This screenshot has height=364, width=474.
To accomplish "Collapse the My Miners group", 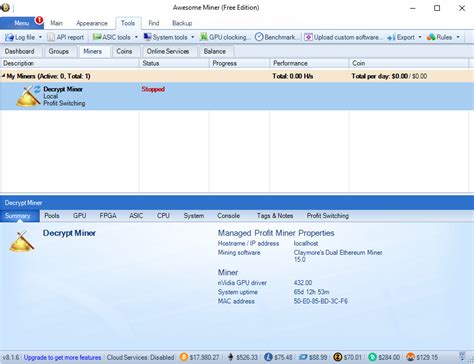I will [3, 76].
